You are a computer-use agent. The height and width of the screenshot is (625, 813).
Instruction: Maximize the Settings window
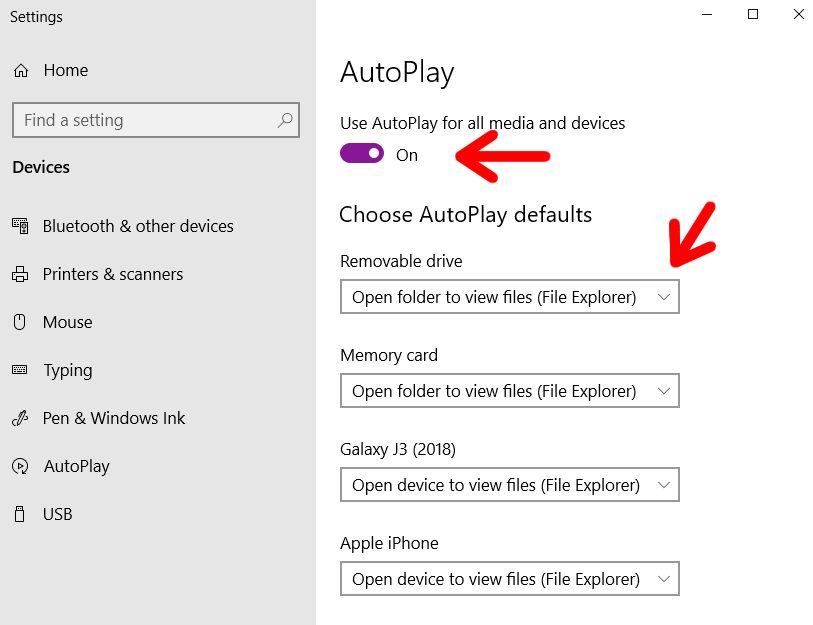tap(753, 15)
